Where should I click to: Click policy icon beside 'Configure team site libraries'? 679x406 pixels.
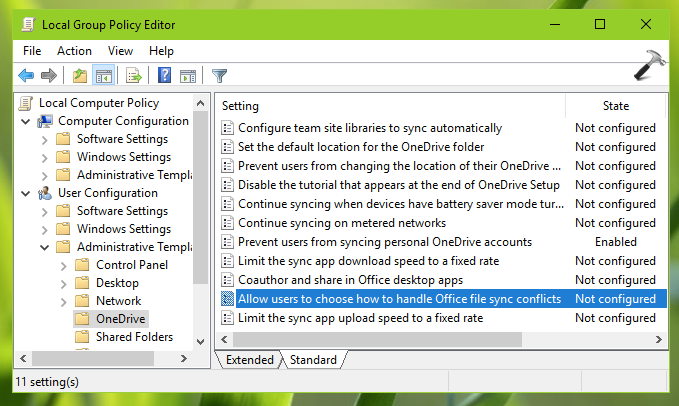(x=227, y=128)
